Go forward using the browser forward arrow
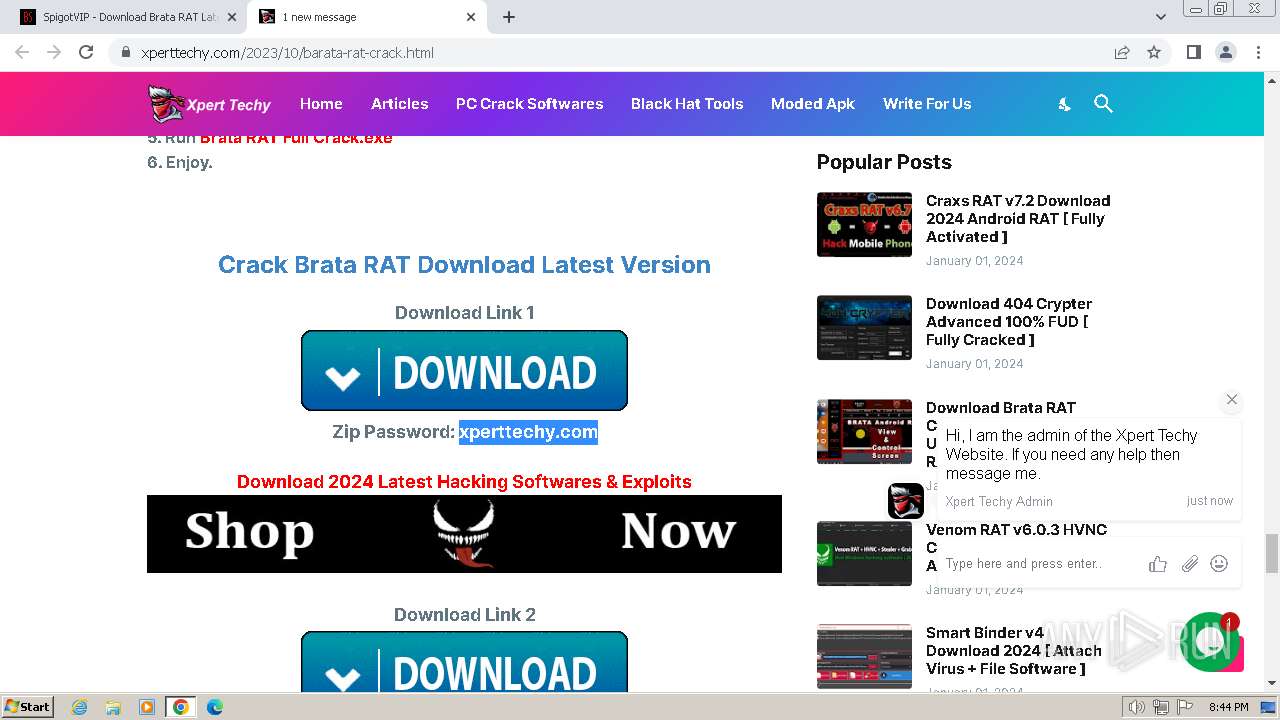This screenshot has width=1280, height=720. click(54, 52)
